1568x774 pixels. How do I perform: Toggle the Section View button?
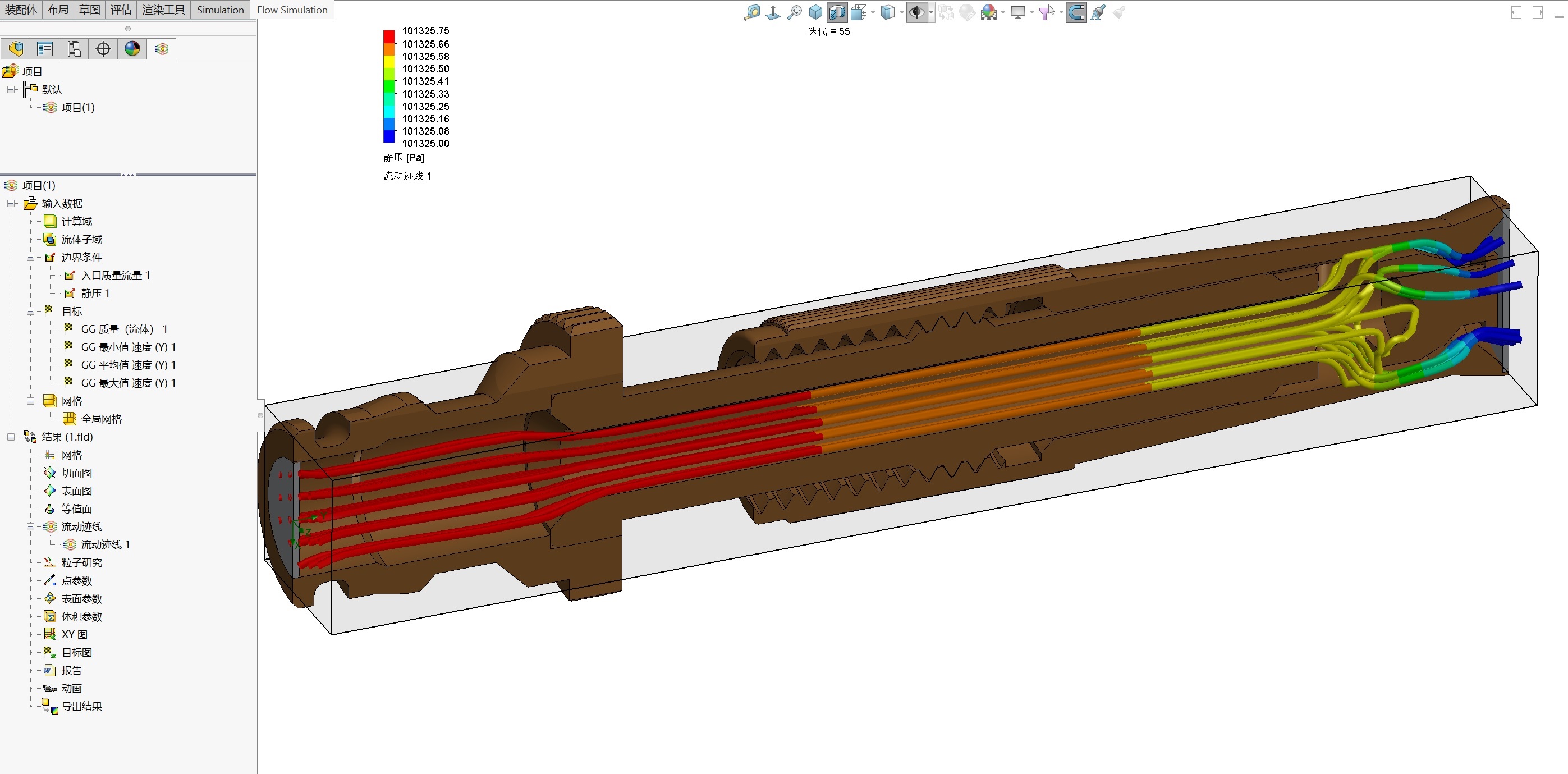(837, 12)
